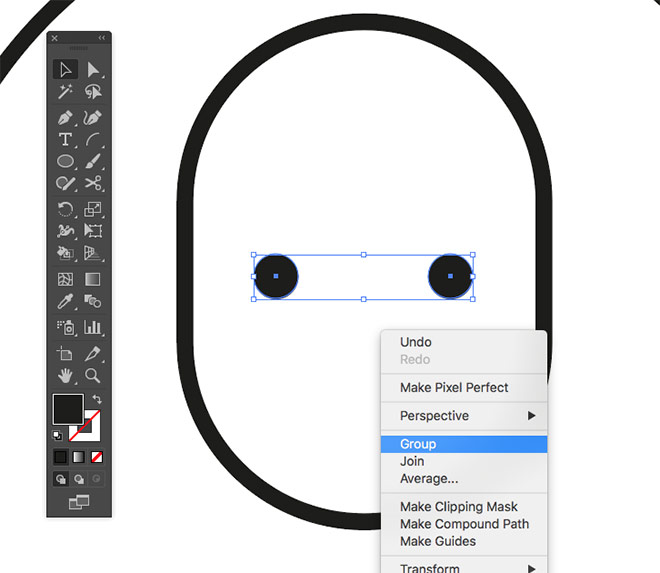Select the Shape Builder tool
This screenshot has height=573, width=660.
tap(65, 253)
